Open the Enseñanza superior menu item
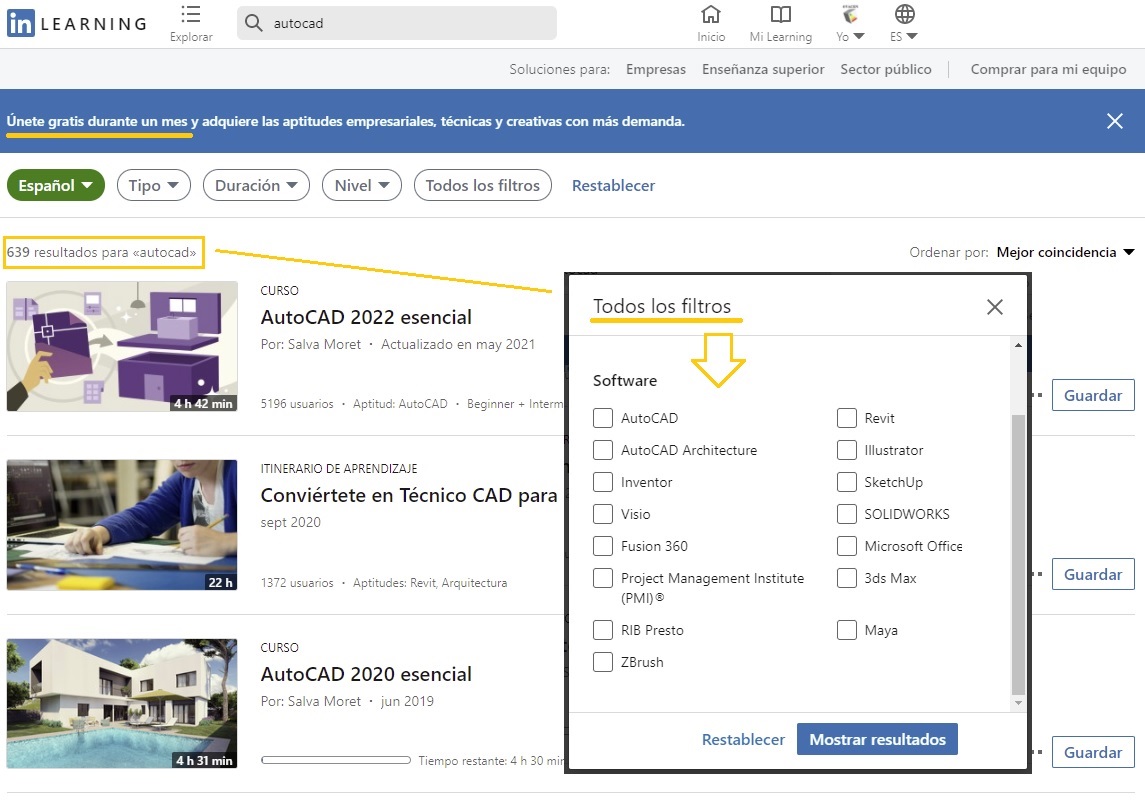This screenshot has width=1145, height=806. [x=763, y=69]
